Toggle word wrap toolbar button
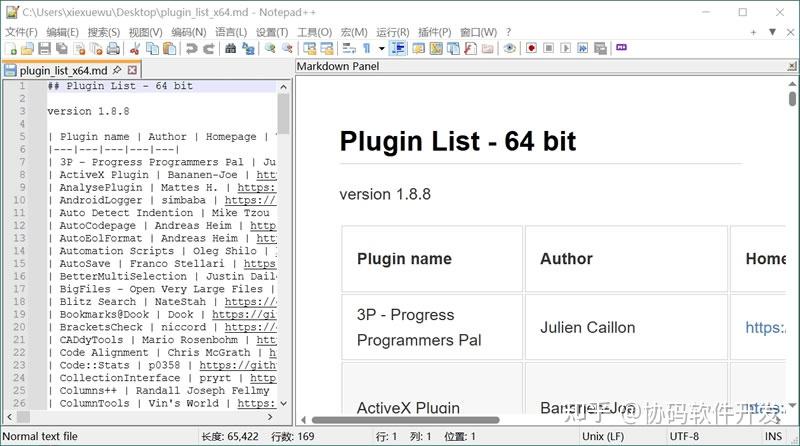The height and width of the screenshot is (446, 800). click(x=349, y=48)
